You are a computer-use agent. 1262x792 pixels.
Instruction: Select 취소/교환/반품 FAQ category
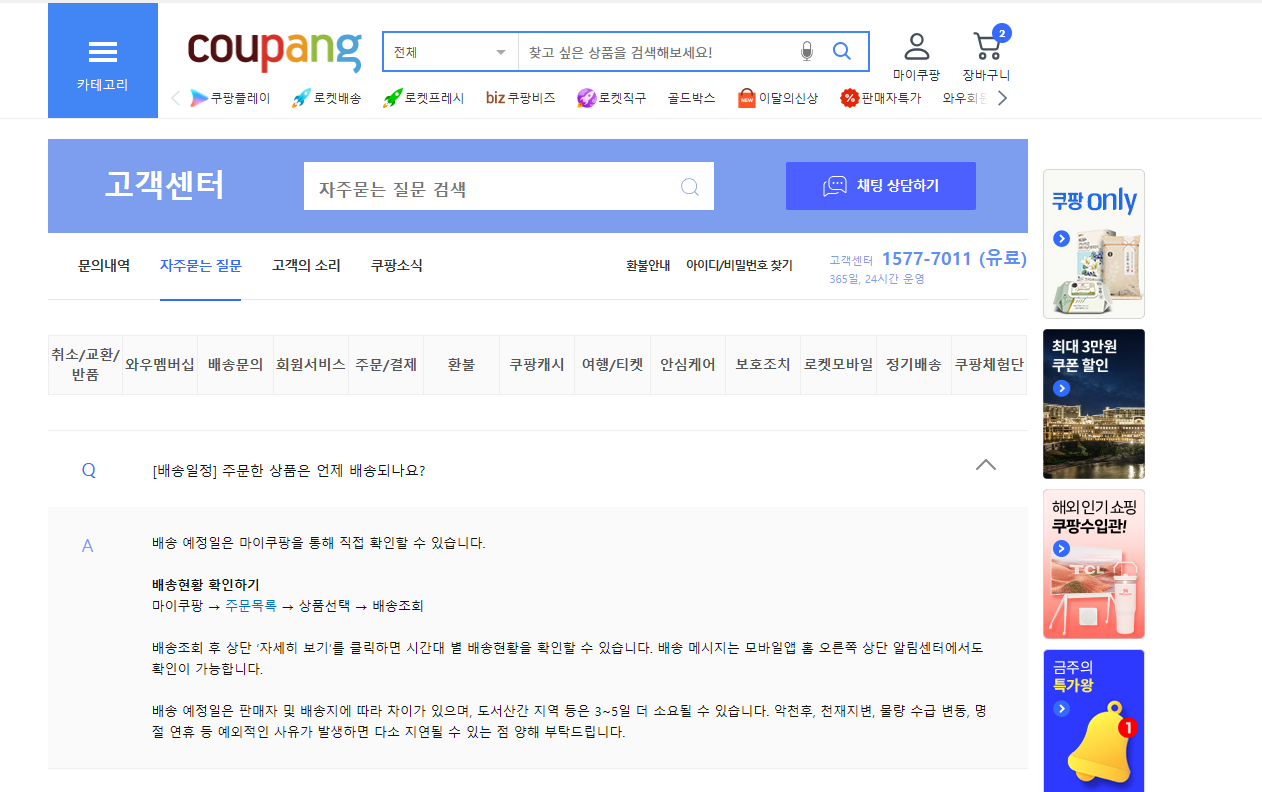click(85, 365)
